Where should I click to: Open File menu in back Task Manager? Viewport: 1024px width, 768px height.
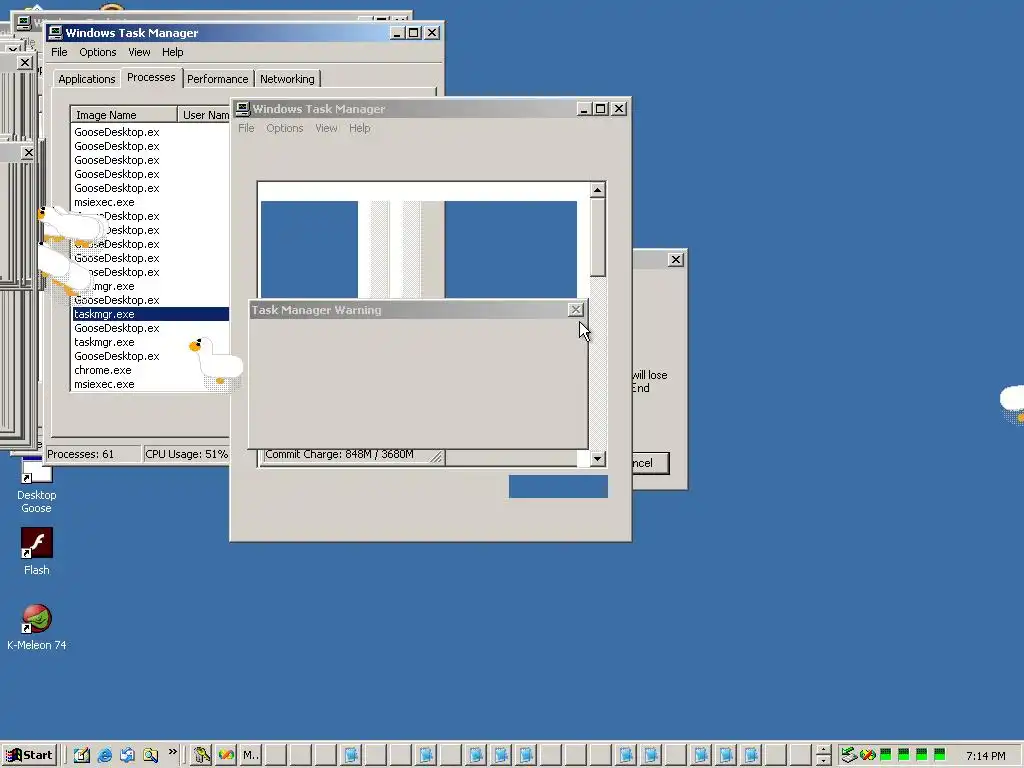point(59,52)
